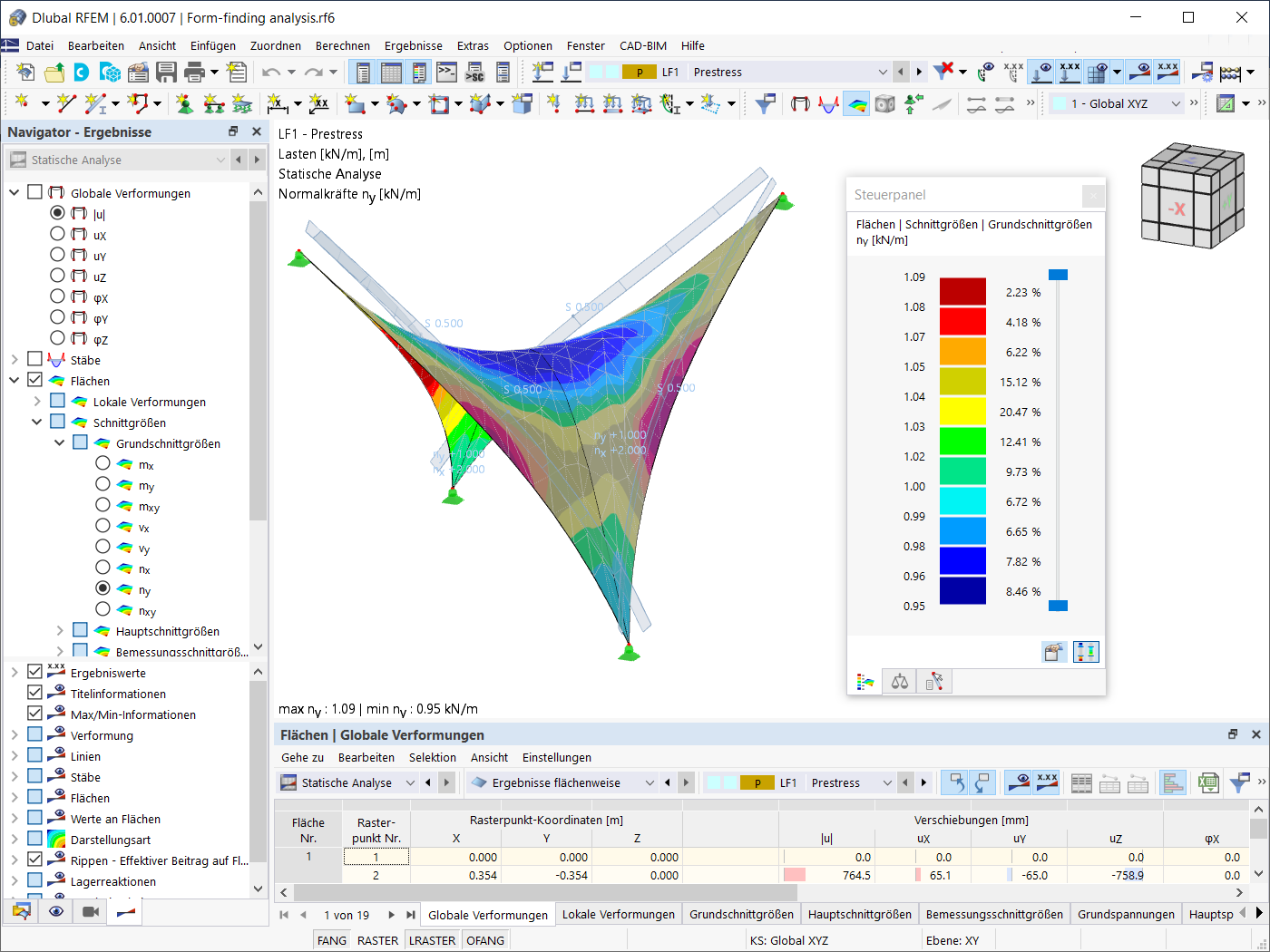The height and width of the screenshot is (952, 1270).
Task: Click the member results diagram icon
Action: [x=828, y=104]
